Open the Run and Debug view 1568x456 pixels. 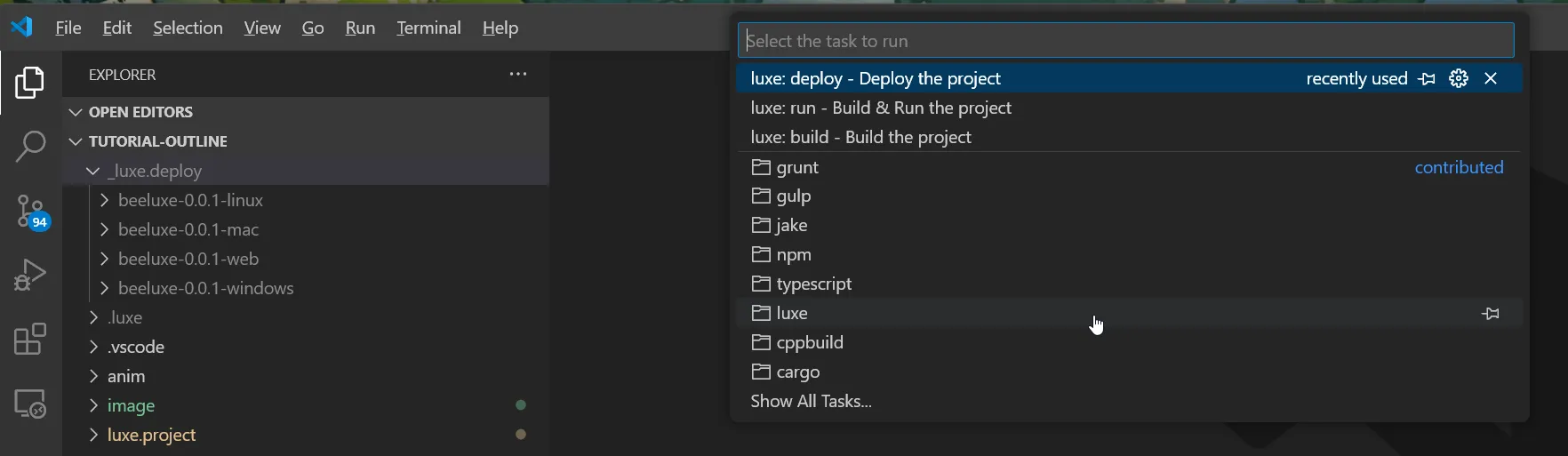point(30,276)
